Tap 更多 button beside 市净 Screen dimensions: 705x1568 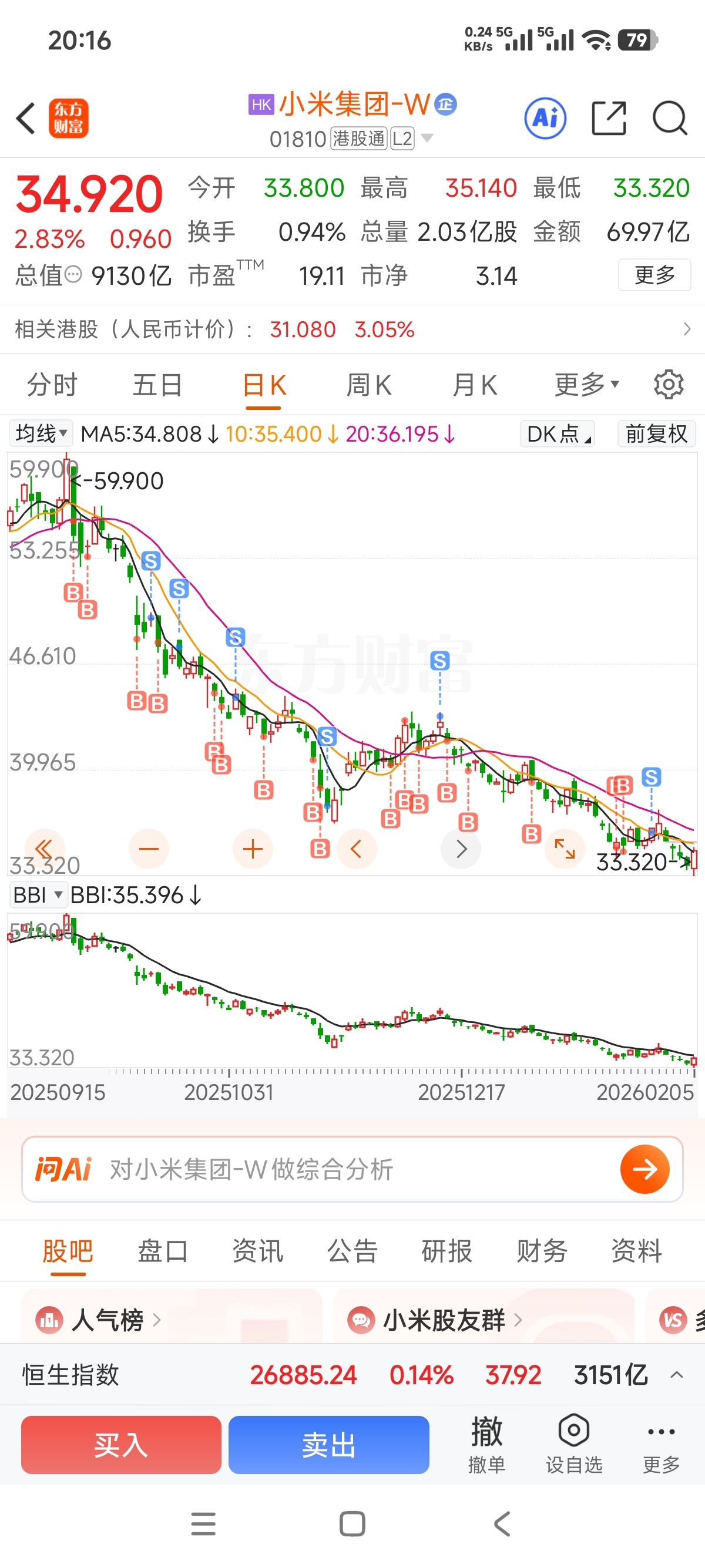(654, 274)
